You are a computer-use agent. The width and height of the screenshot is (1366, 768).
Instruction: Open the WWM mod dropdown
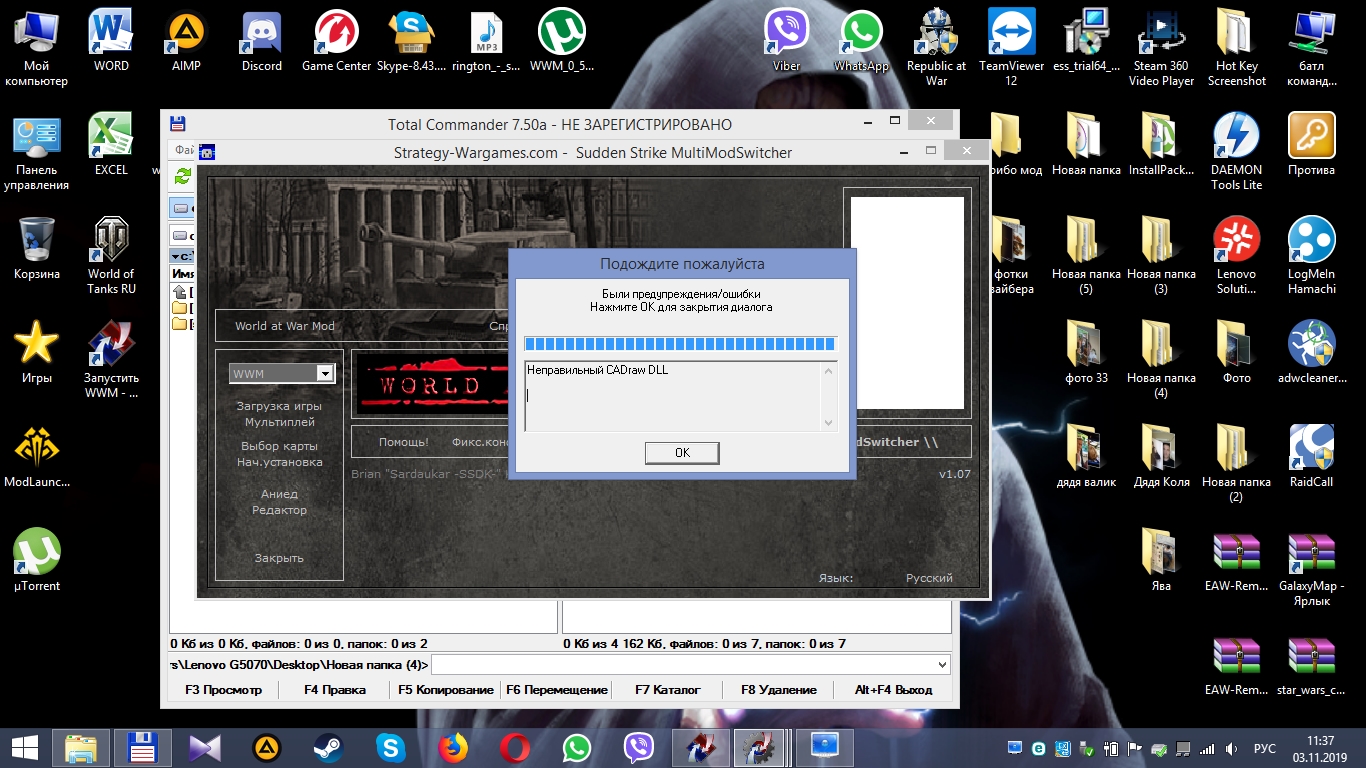[324, 373]
